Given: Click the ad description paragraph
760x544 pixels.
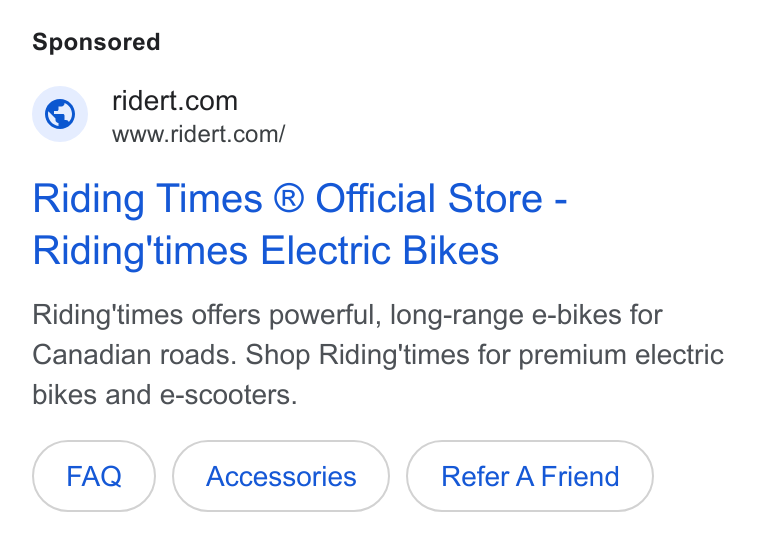Looking at the screenshot, I should point(378,354).
